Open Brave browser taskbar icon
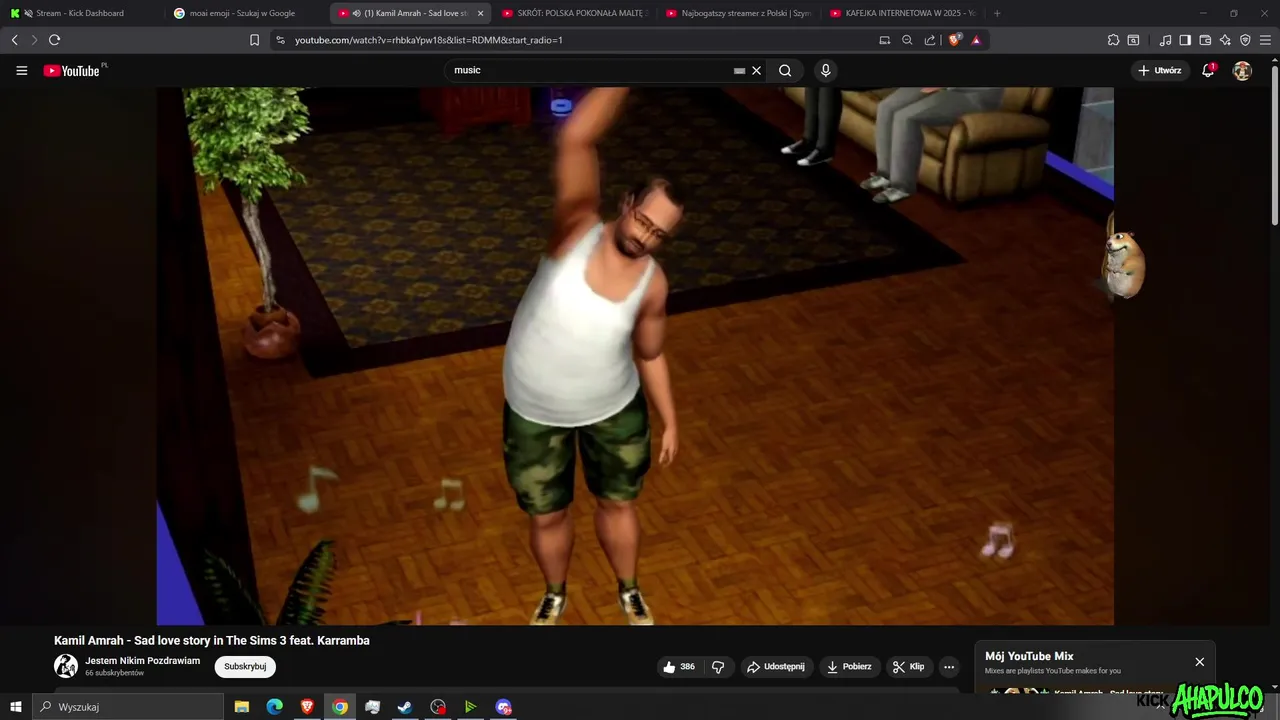The height and width of the screenshot is (720, 1280). (x=307, y=707)
